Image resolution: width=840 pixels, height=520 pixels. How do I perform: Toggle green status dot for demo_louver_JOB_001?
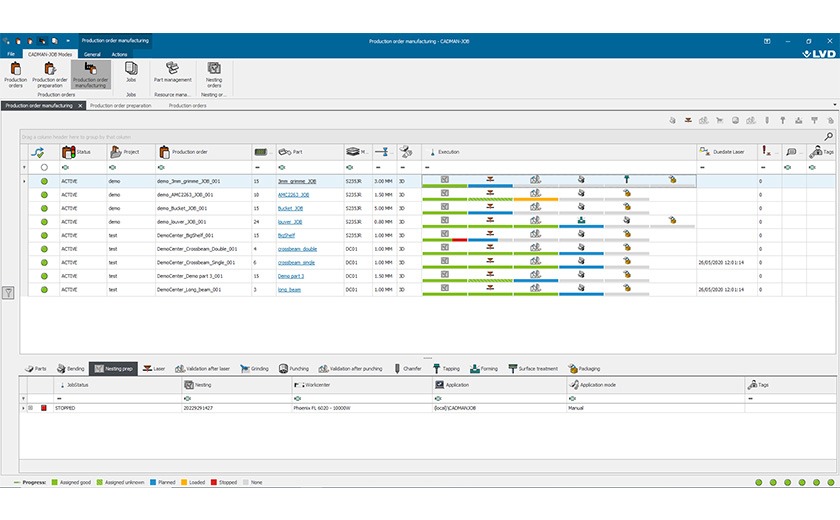(x=44, y=222)
